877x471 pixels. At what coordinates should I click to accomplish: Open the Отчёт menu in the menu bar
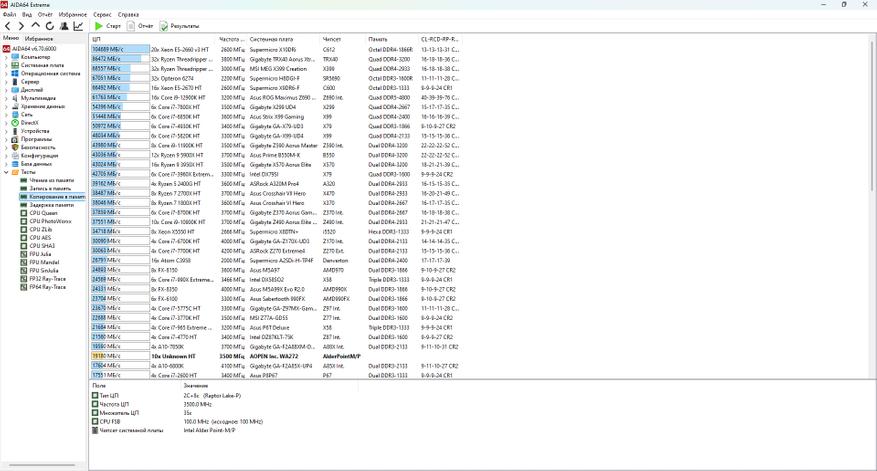coord(45,15)
